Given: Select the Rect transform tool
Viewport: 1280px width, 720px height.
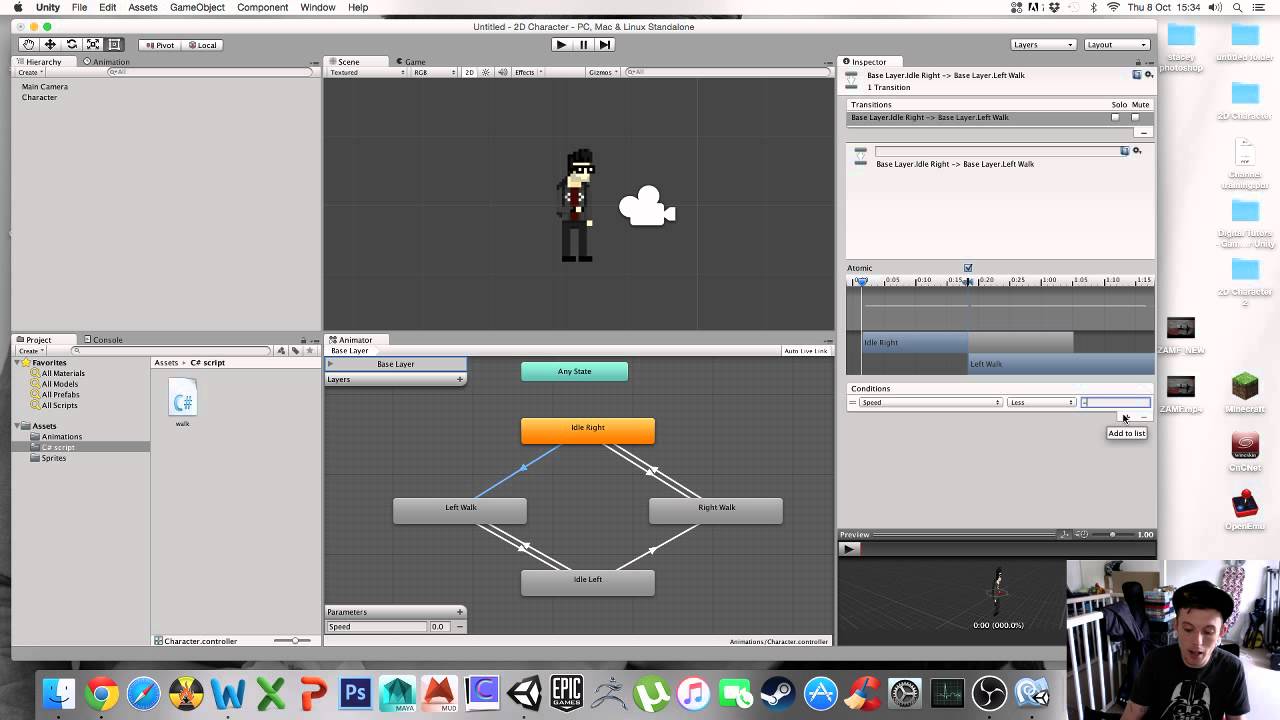Looking at the screenshot, I should tap(114, 45).
